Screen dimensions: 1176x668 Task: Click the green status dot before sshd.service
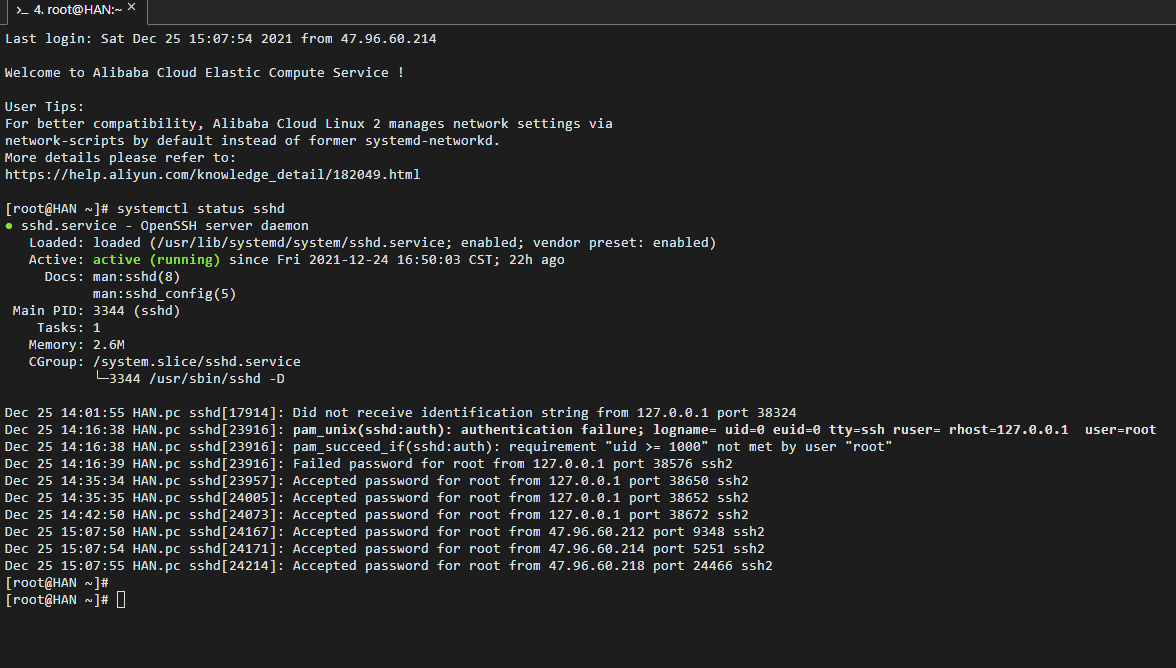[9, 226]
